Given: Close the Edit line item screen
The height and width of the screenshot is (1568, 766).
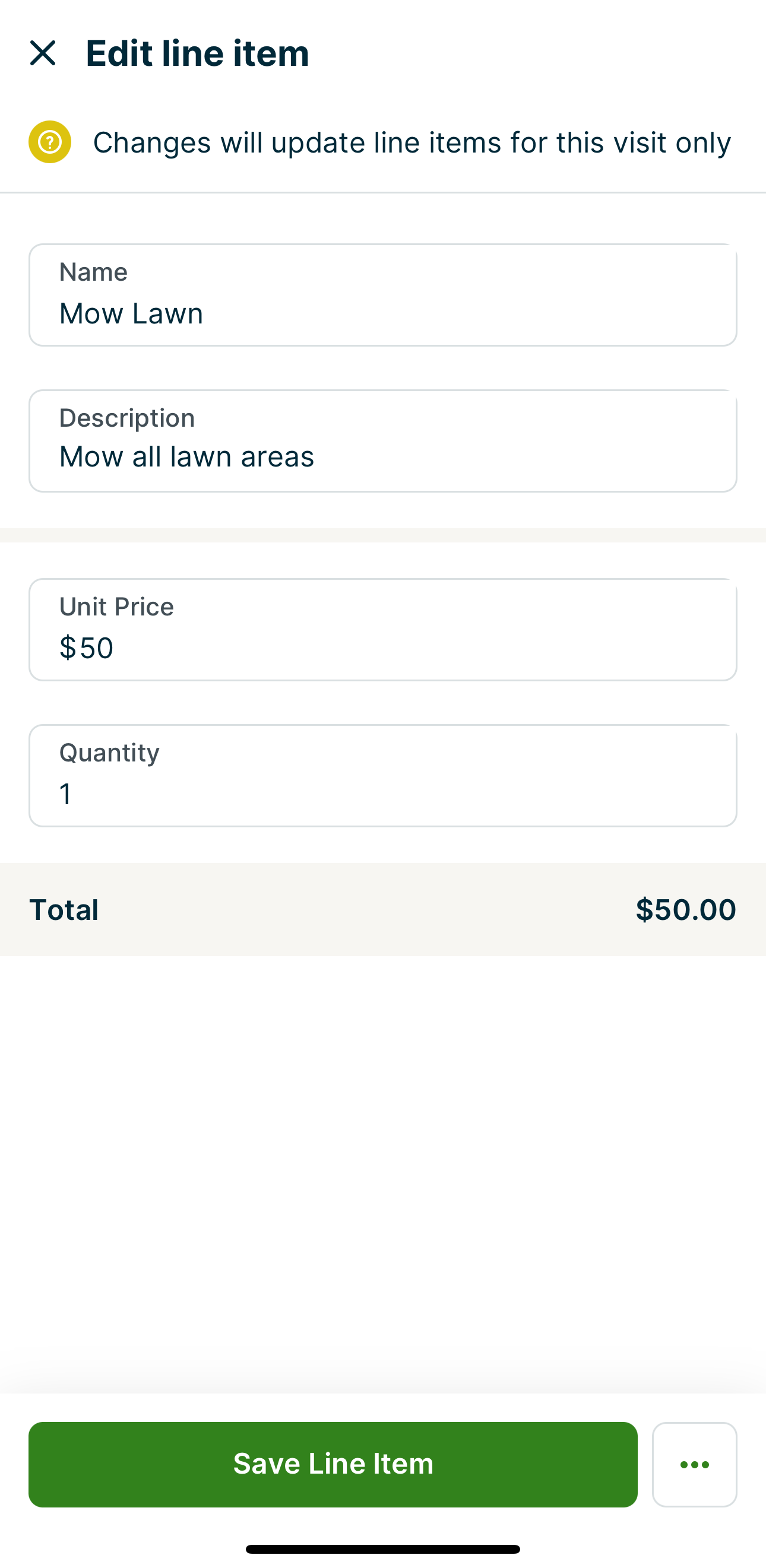Looking at the screenshot, I should coord(43,53).
